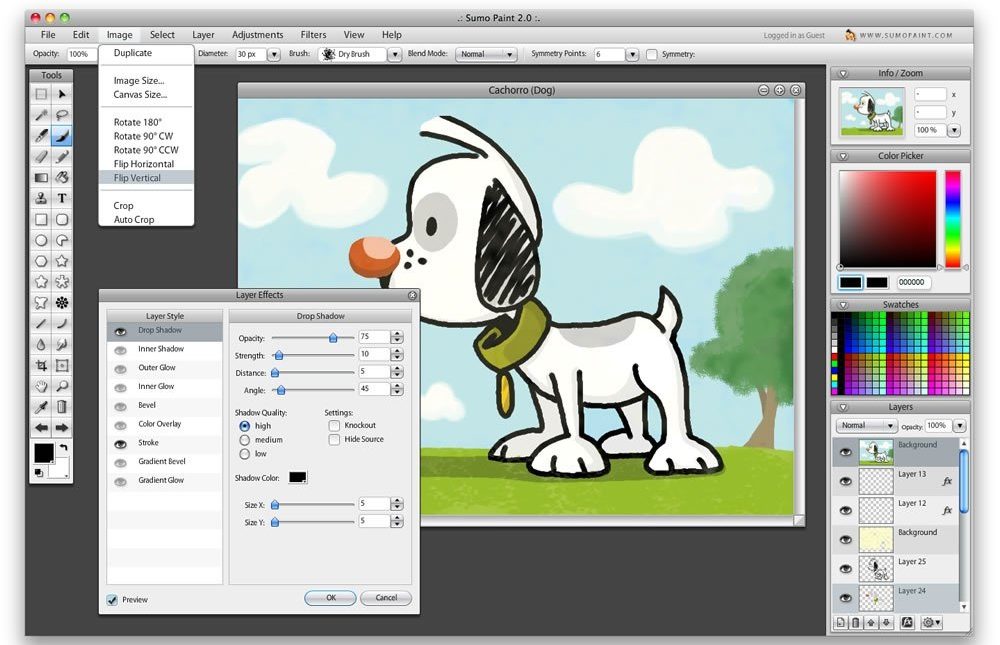
Task: Open the layer Opacity dropdown arrow
Action: (x=959, y=426)
